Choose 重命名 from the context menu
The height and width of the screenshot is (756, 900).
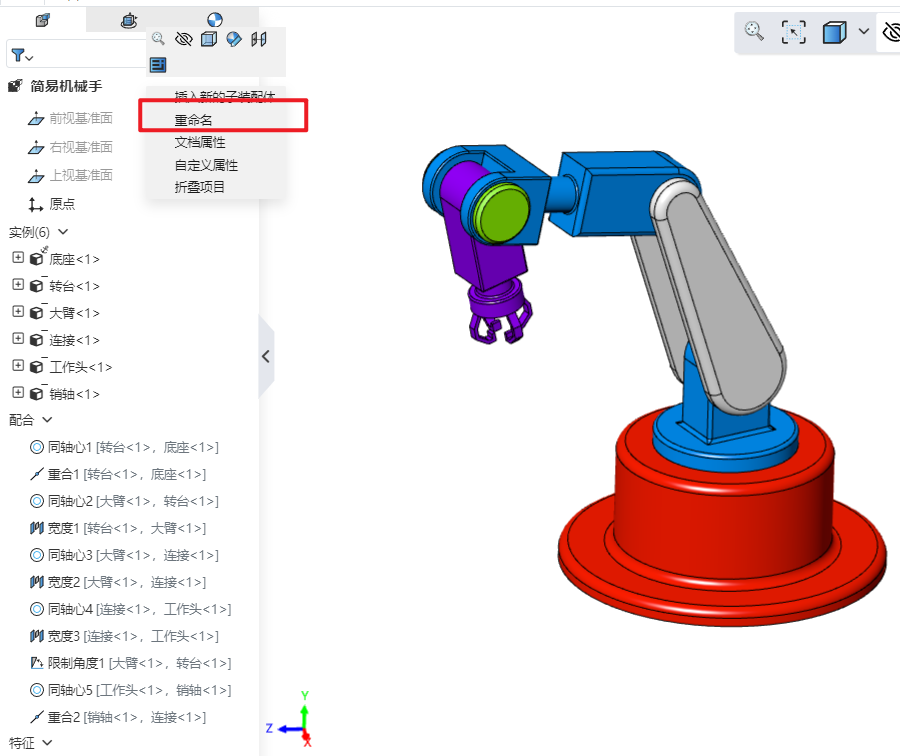[x=194, y=119]
